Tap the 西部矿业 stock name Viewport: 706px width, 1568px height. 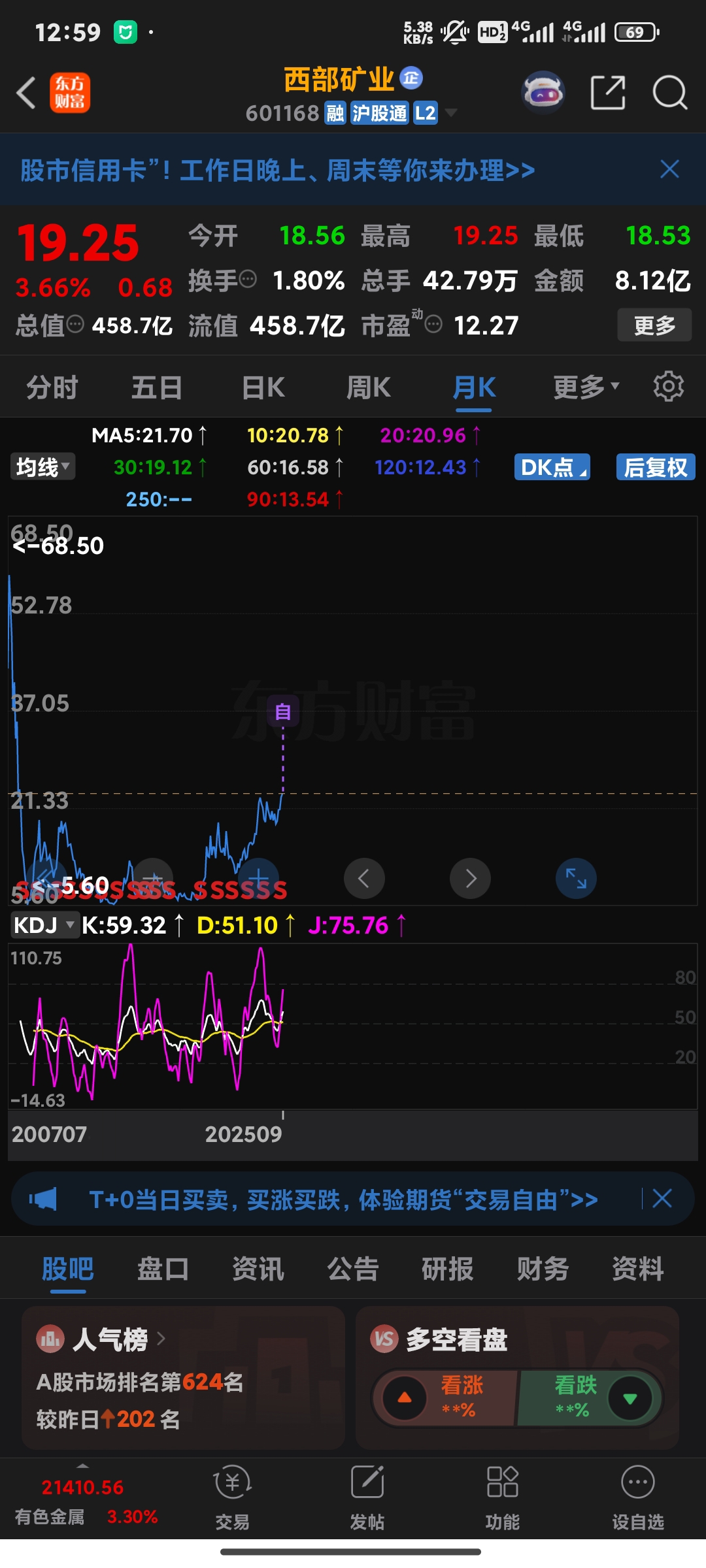(x=339, y=79)
